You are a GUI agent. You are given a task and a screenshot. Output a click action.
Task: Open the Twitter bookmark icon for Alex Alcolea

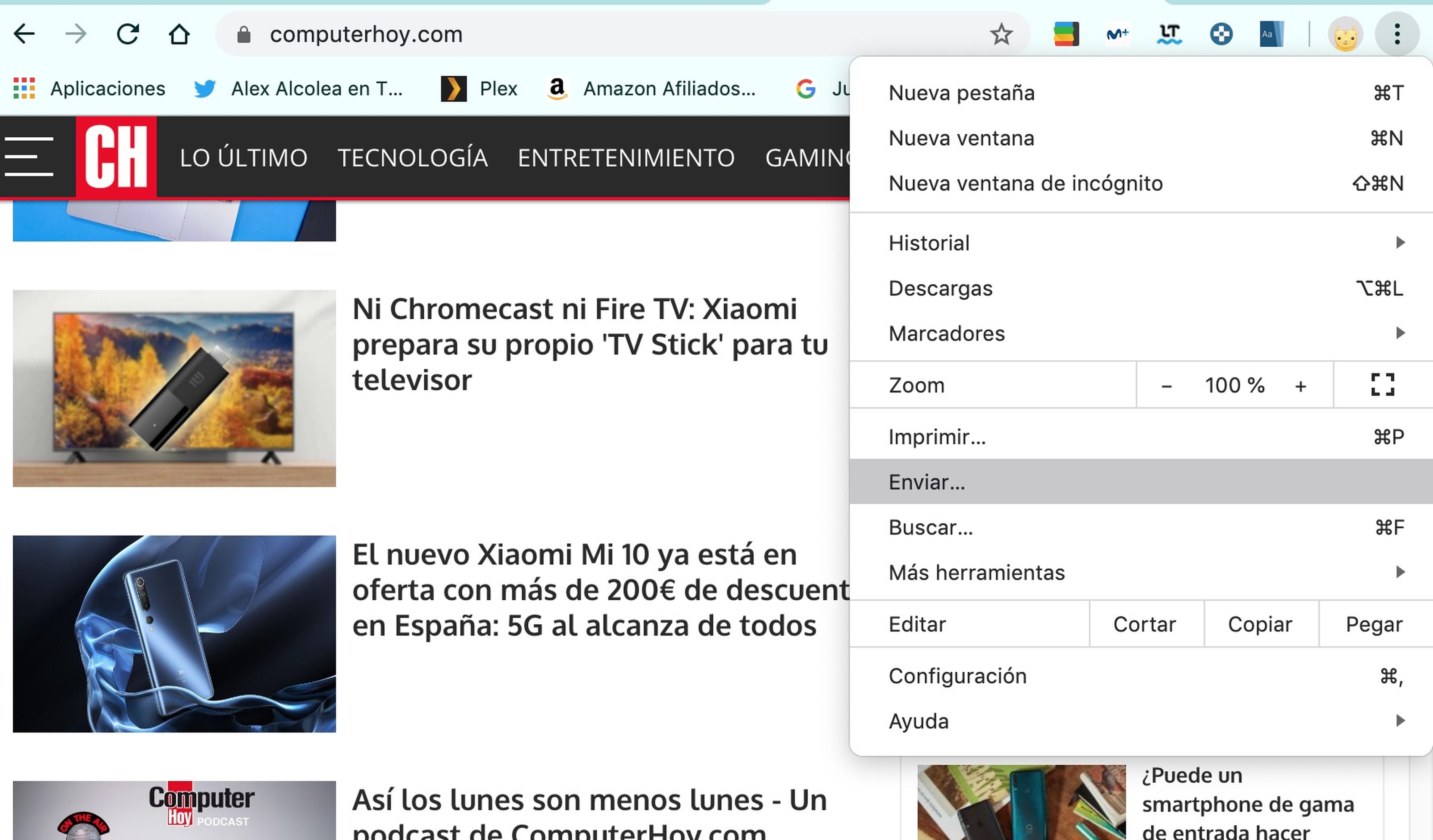coord(205,89)
